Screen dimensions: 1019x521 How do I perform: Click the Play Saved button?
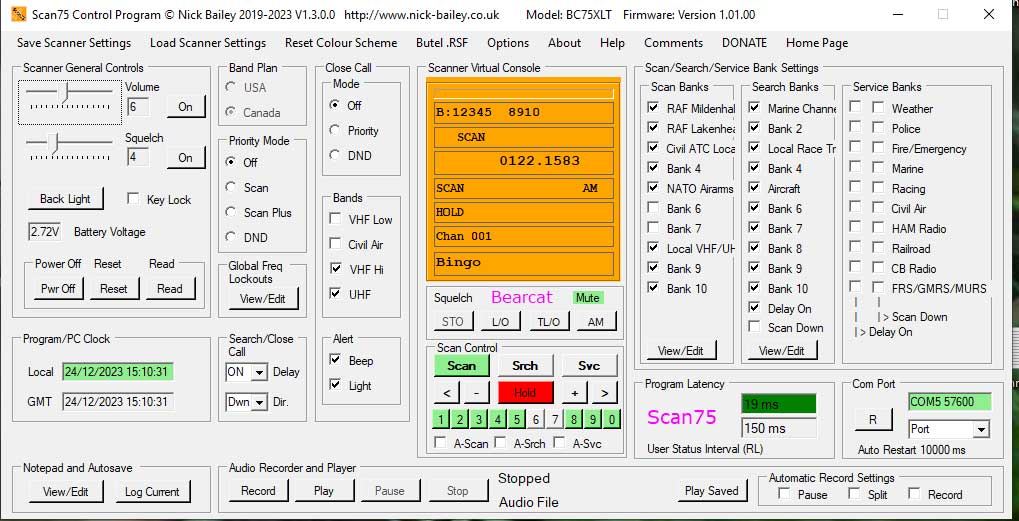coord(712,490)
